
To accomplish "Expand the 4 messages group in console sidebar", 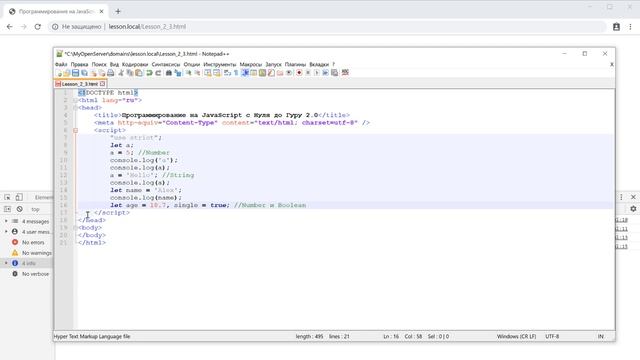I will tap(6, 221).
